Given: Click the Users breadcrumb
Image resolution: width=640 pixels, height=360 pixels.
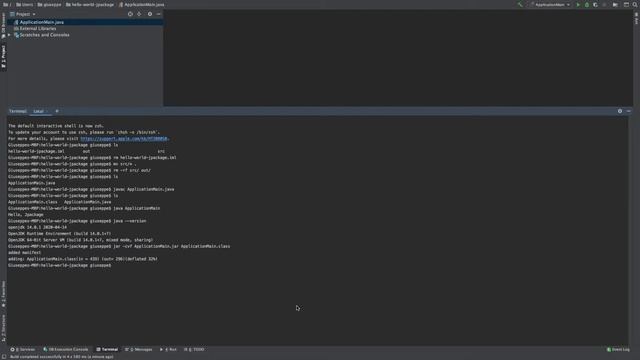Looking at the screenshot, I should tap(25, 4).
